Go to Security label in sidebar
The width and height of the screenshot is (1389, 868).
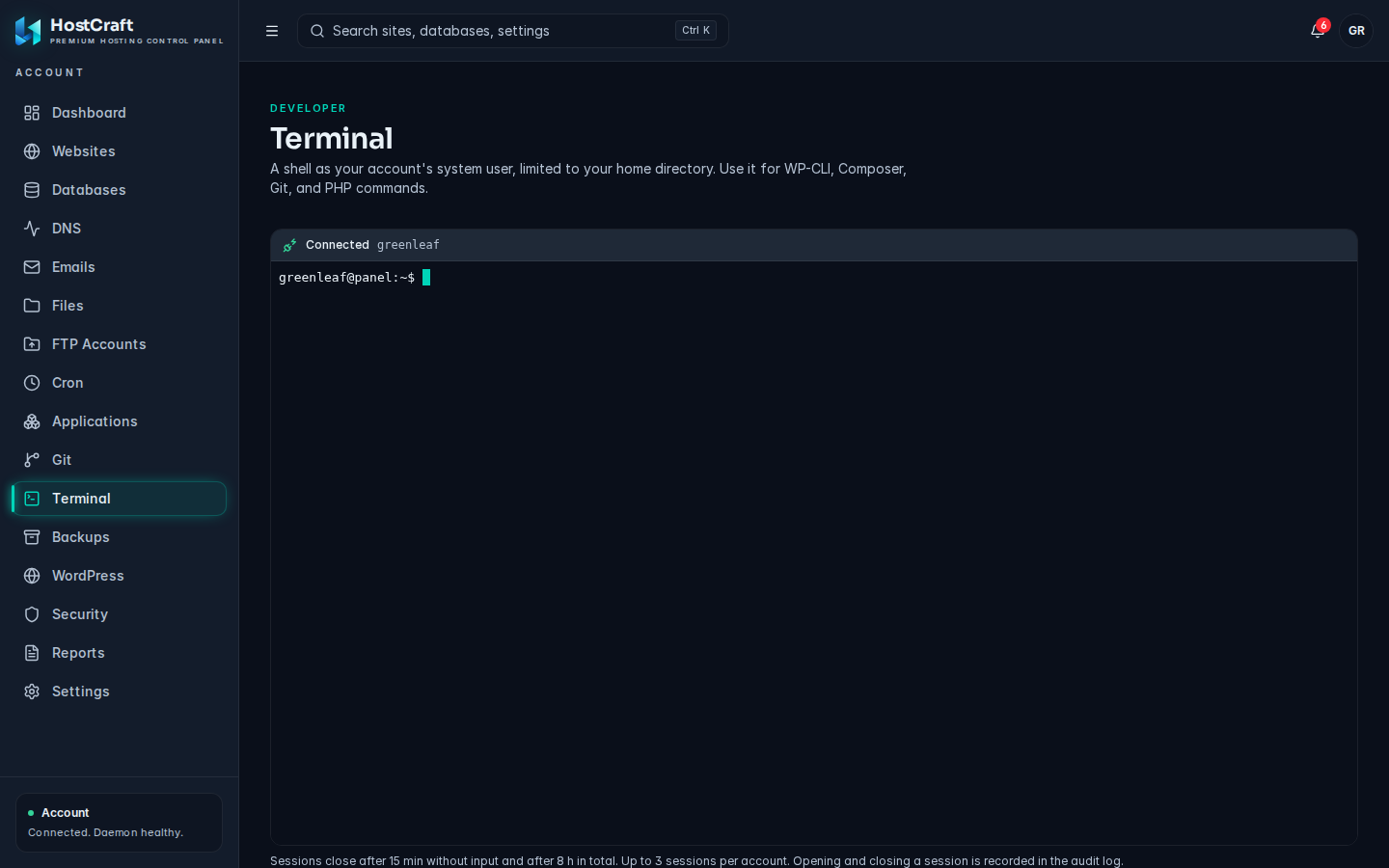tap(80, 614)
